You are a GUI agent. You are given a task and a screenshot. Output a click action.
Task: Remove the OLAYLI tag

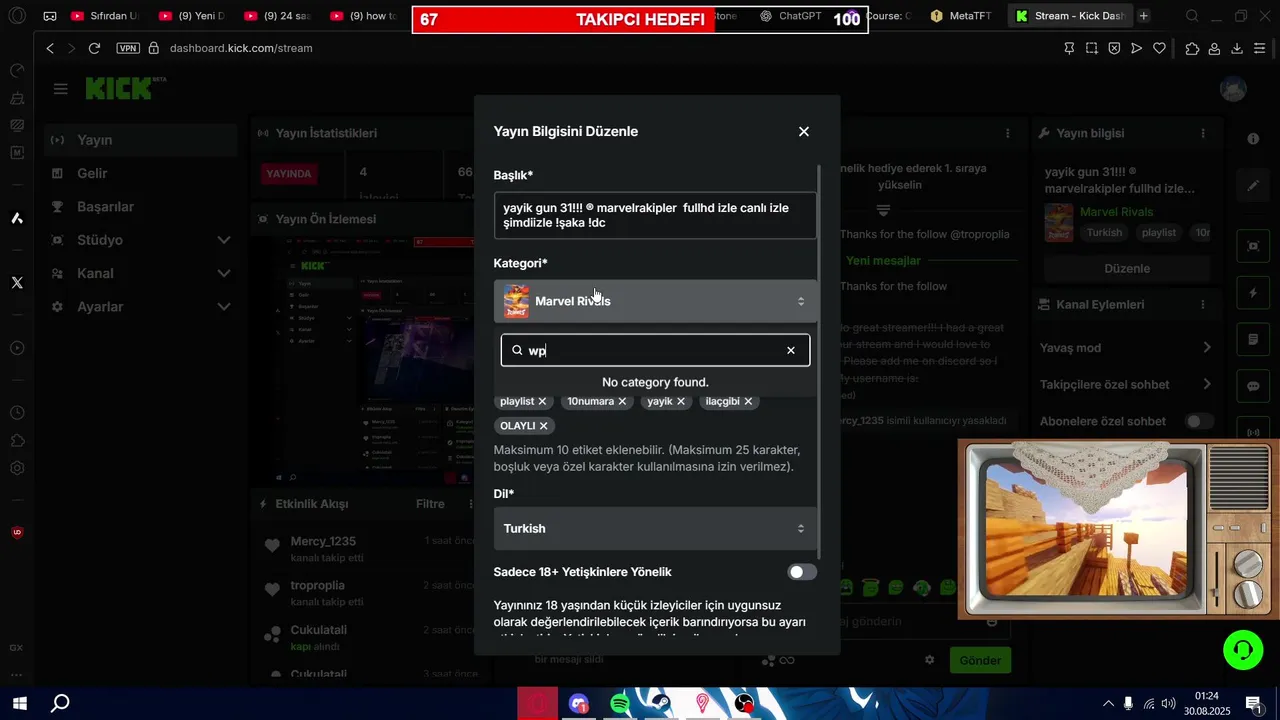click(544, 426)
